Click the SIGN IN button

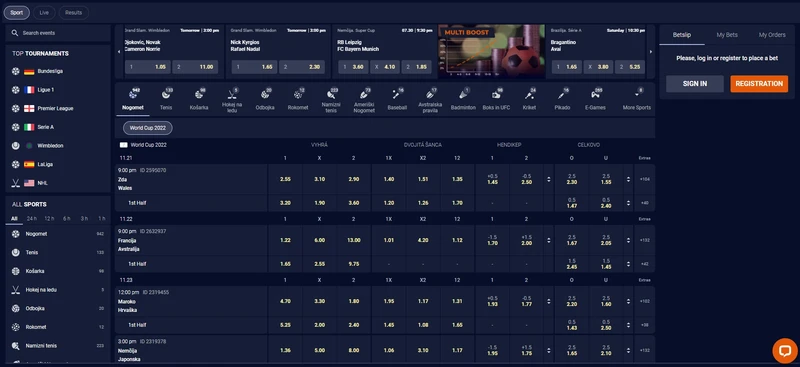tap(694, 84)
